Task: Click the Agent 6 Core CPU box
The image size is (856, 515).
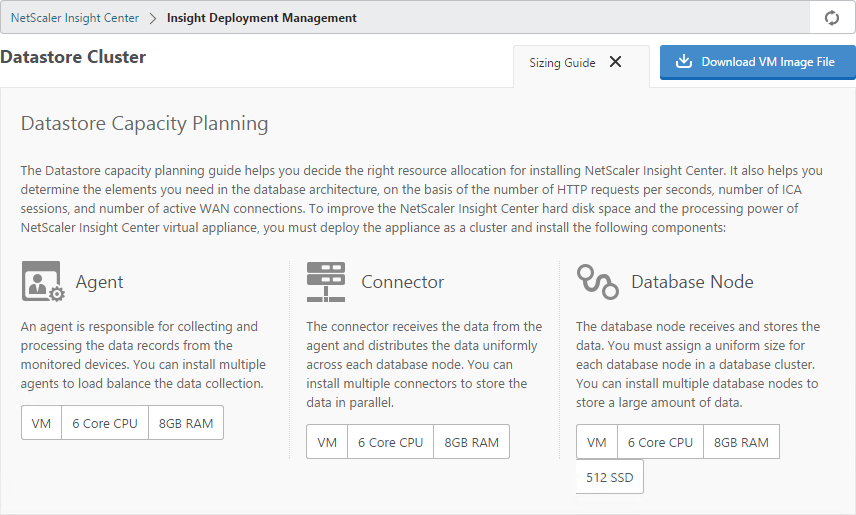Action: coord(105,423)
